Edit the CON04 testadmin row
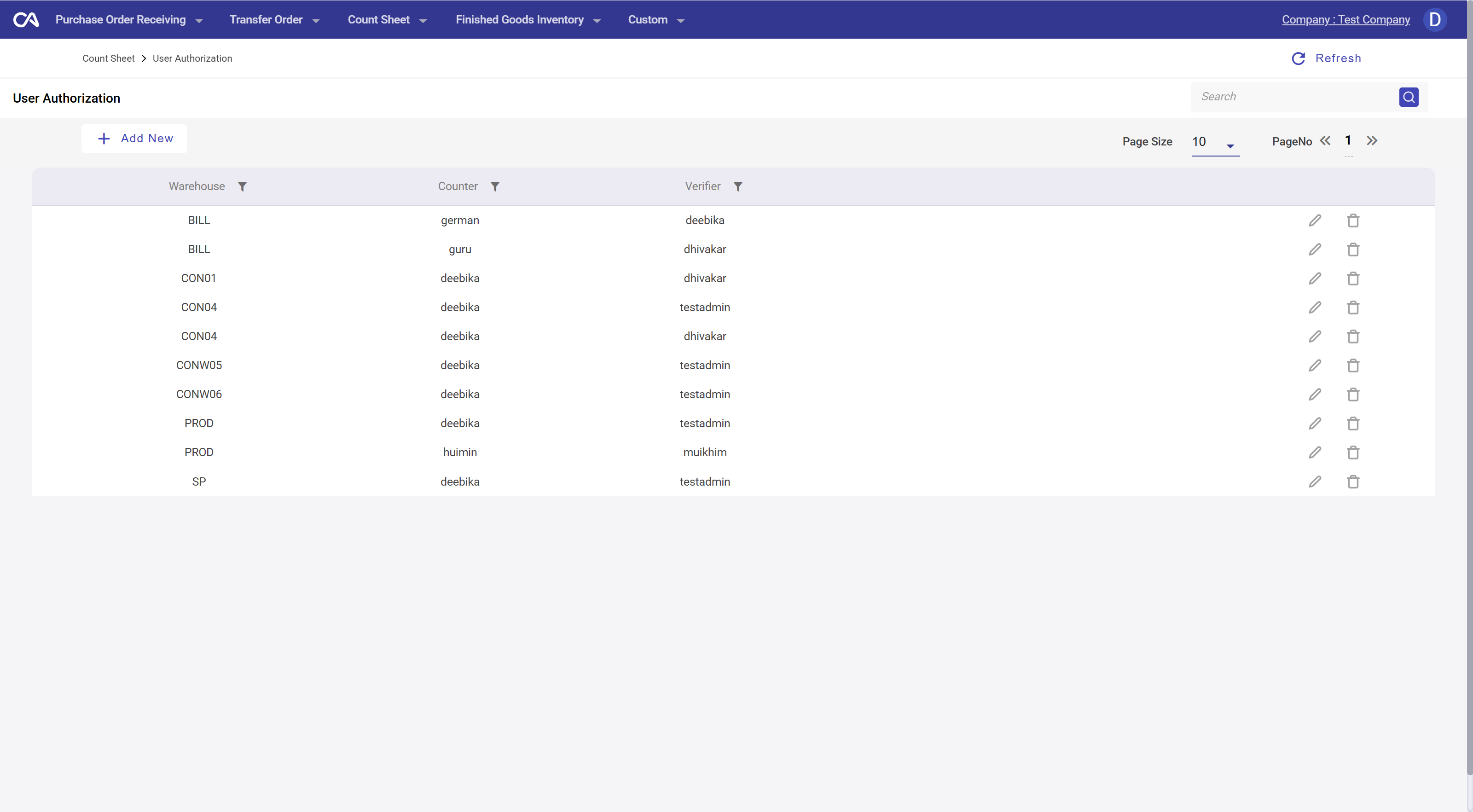 click(1315, 307)
